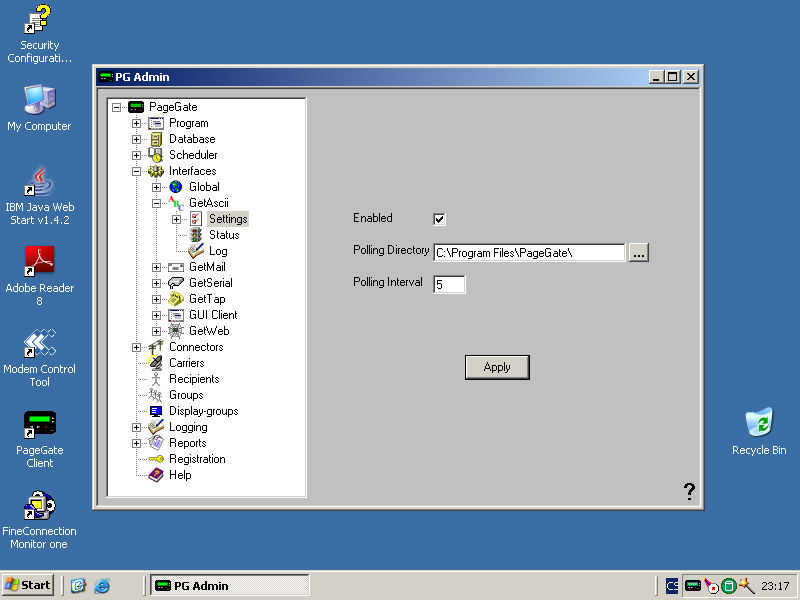Expand the GetSerial tree node
Viewport: 800px width, 600px height.
(156, 283)
